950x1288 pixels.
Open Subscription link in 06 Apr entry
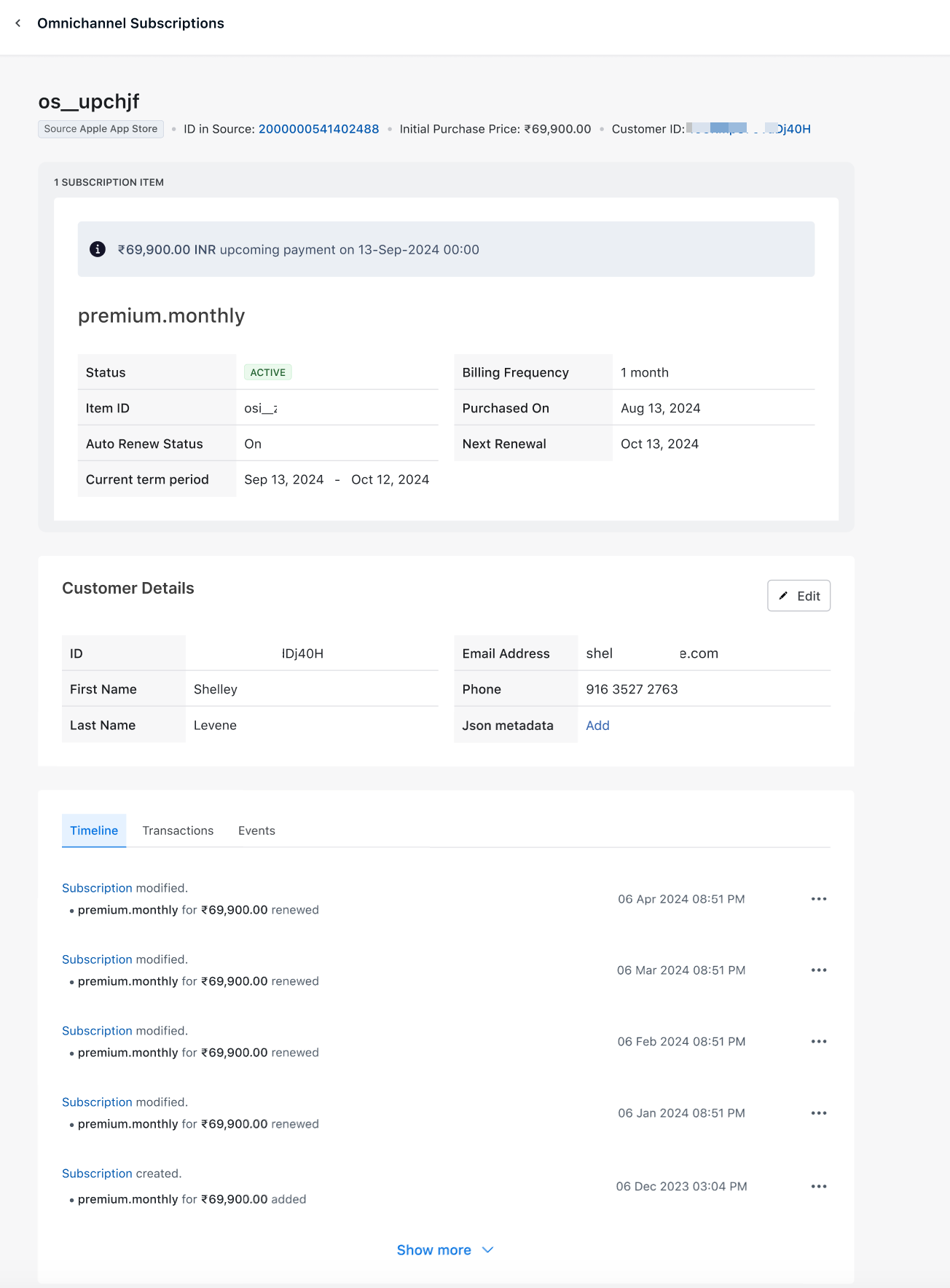[x=97, y=888]
